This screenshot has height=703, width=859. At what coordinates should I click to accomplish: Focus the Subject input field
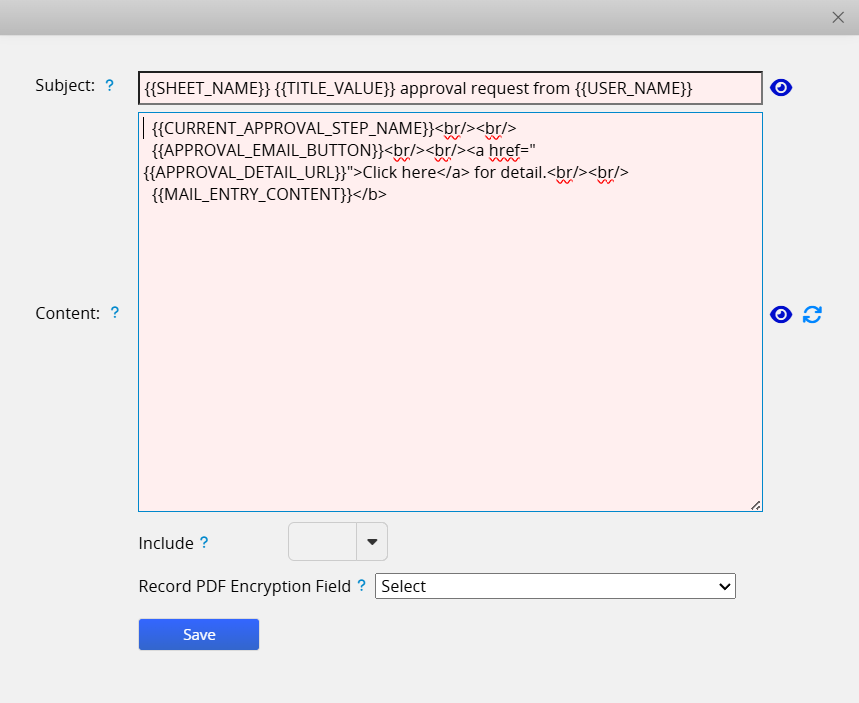click(450, 88)
